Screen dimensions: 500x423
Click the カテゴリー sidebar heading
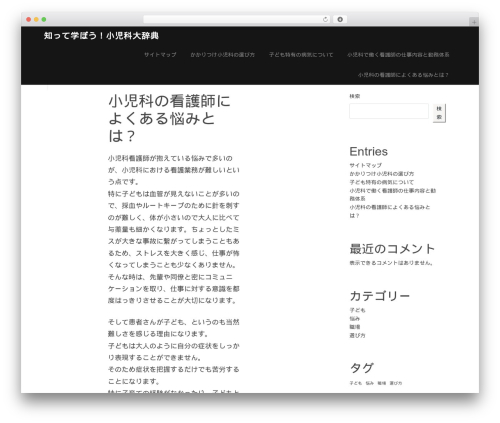coord(380,296)
